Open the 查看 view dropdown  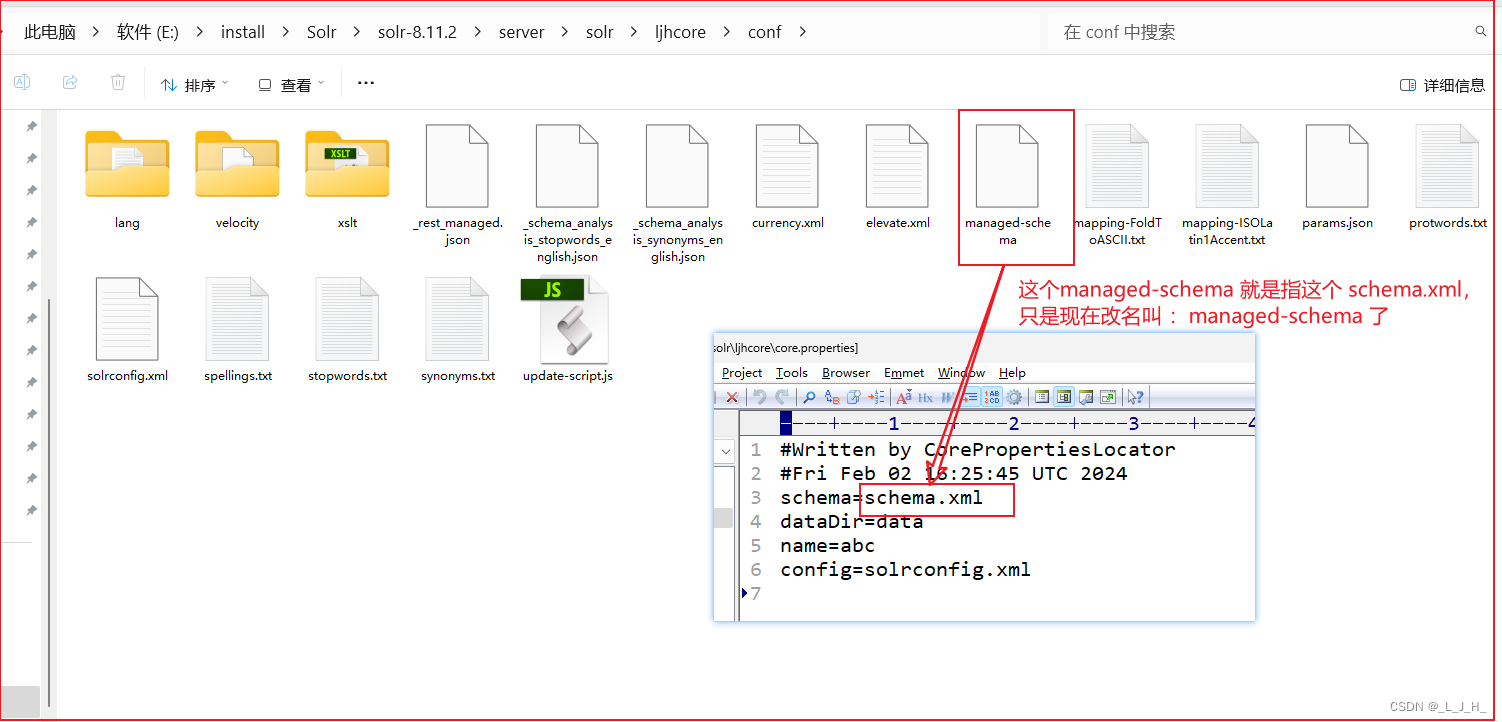[x=291, y=85]
